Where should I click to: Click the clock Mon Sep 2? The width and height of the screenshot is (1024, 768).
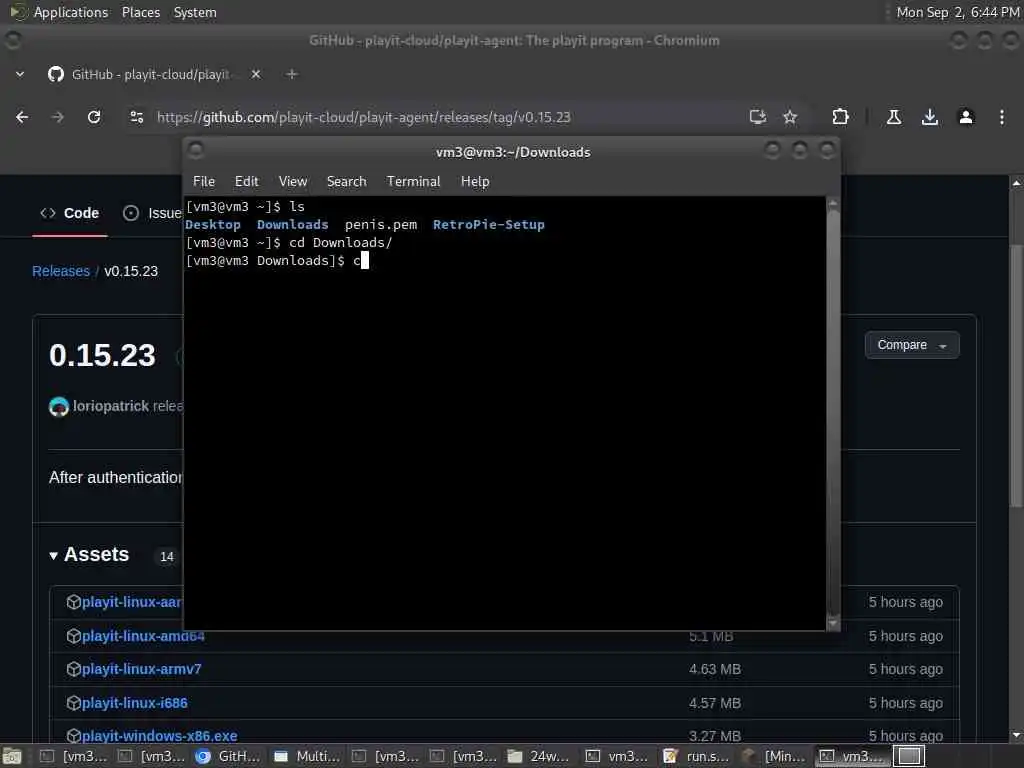pos(957,12)
